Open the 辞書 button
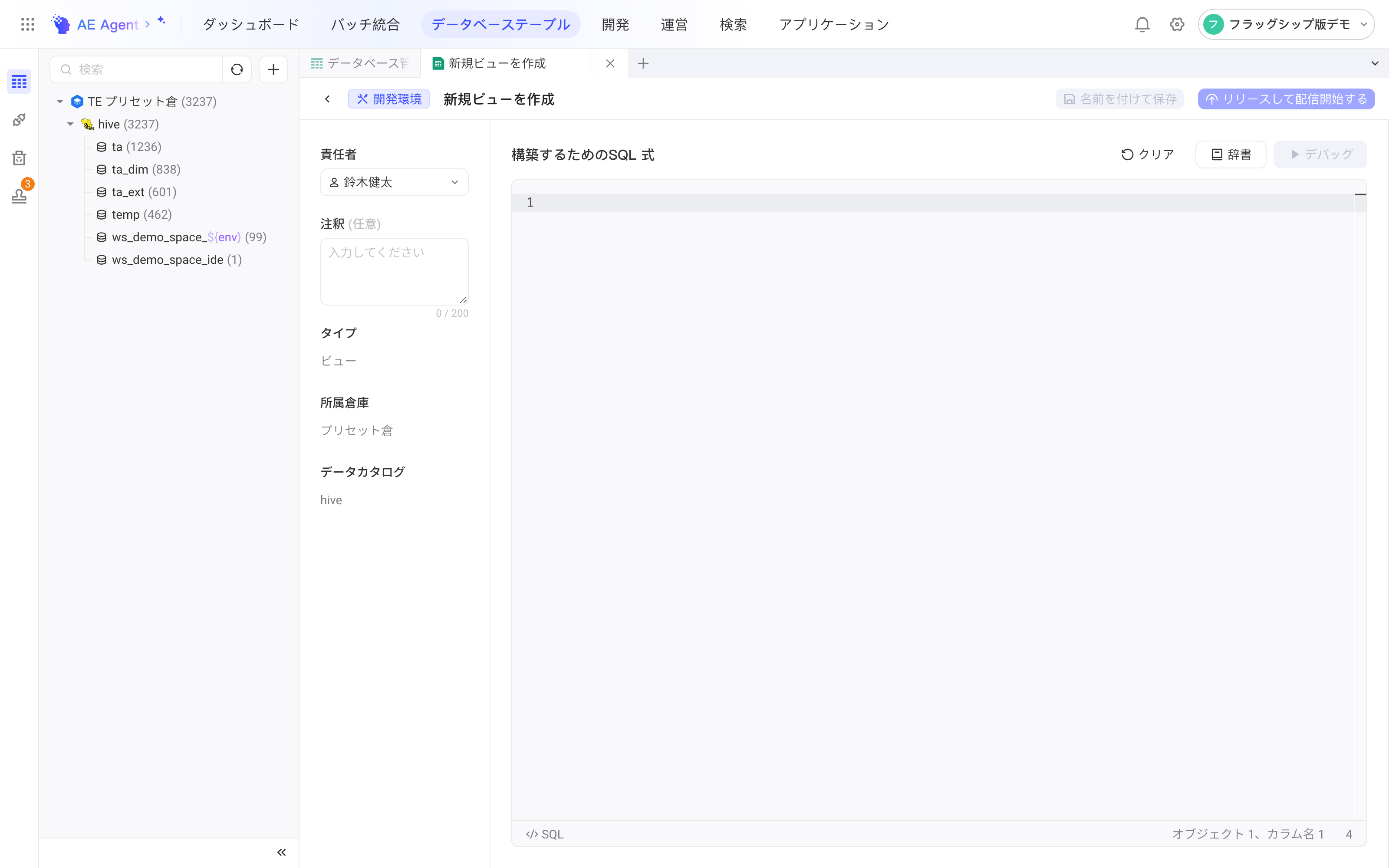Screen dimensions: 1389x868 point(1231,155)
